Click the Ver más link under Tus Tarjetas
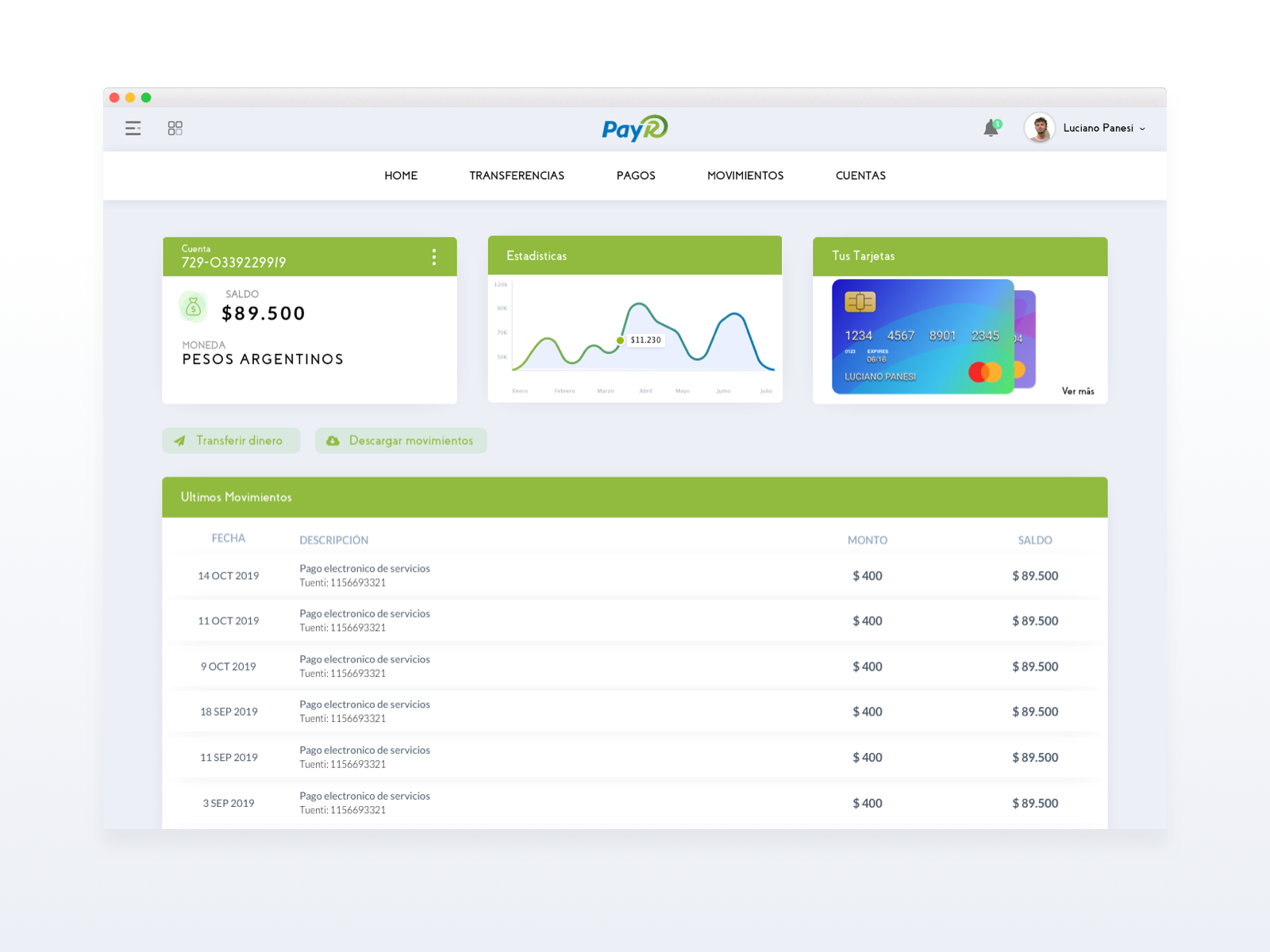The height and width of the screenshot is (952, 1270). [x=1078, y=391]
